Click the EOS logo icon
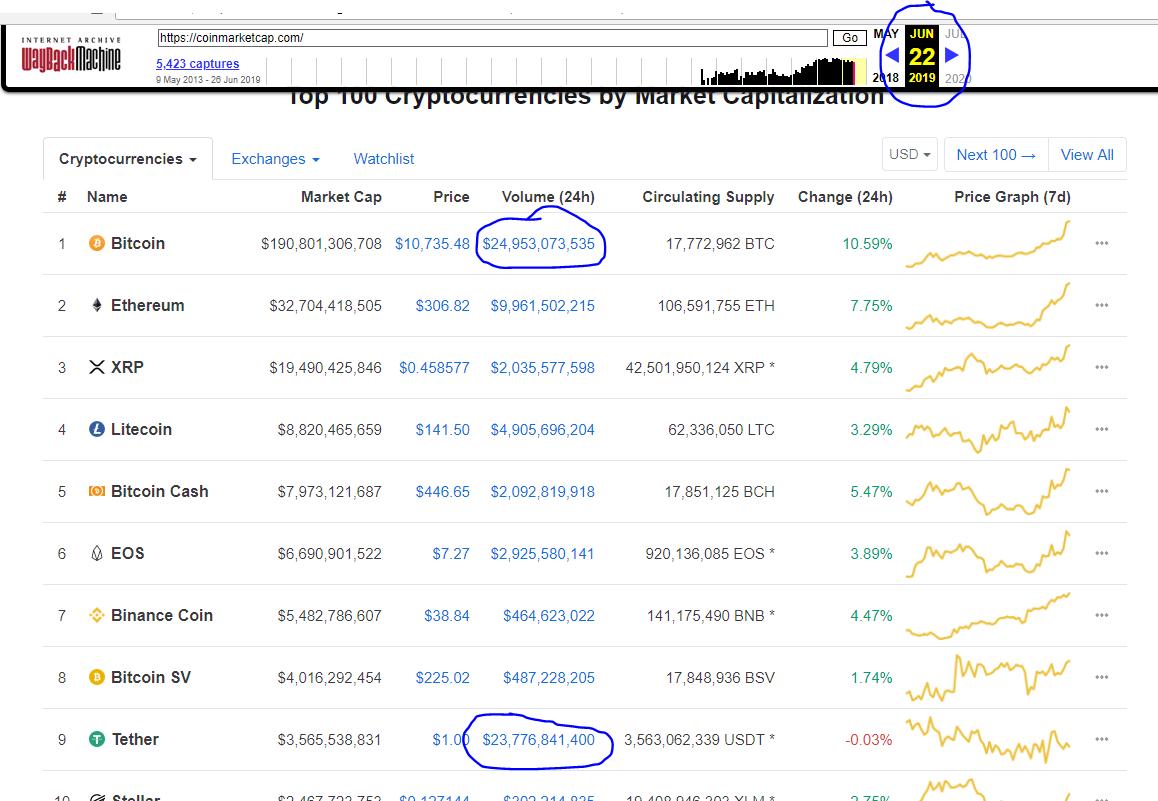Viewport: 1158px width, 801px height. [97, 553]
